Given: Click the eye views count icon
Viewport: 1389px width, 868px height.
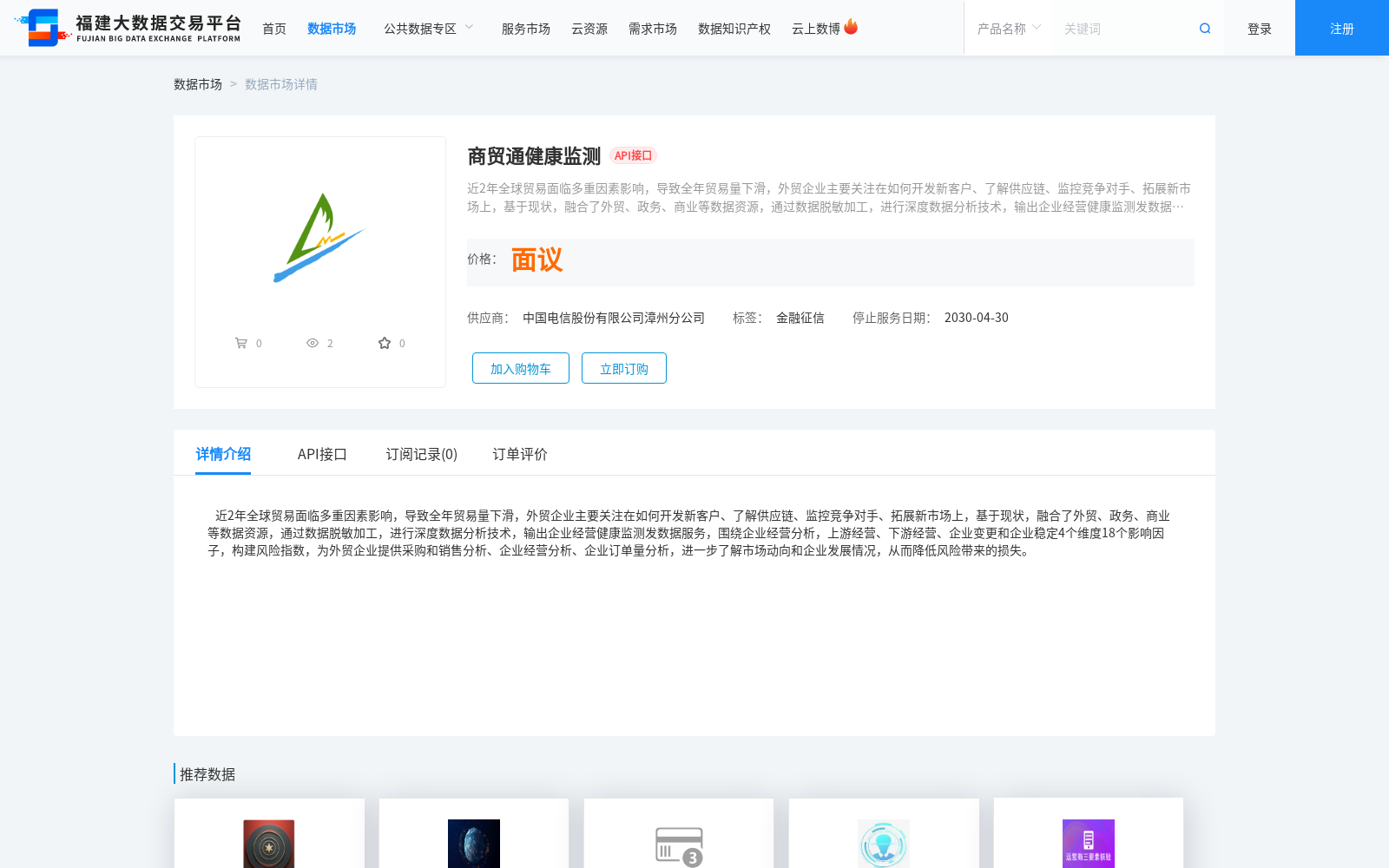Looking at the screenshot, I should [313, 343].
